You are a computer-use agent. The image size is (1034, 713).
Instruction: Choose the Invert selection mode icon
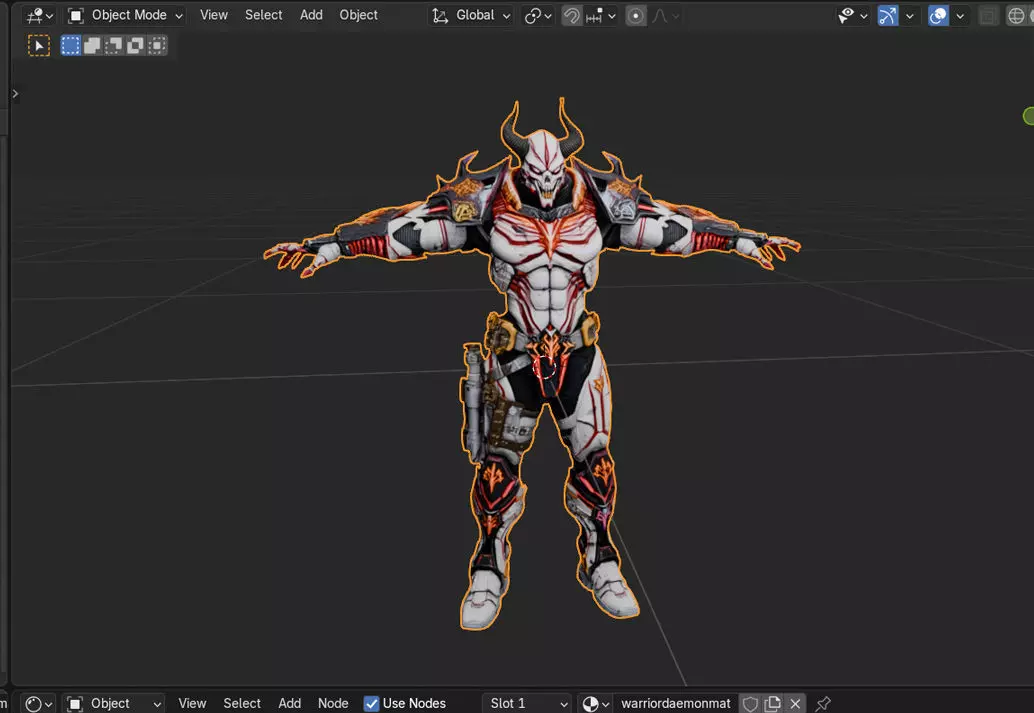coord(135,46)
